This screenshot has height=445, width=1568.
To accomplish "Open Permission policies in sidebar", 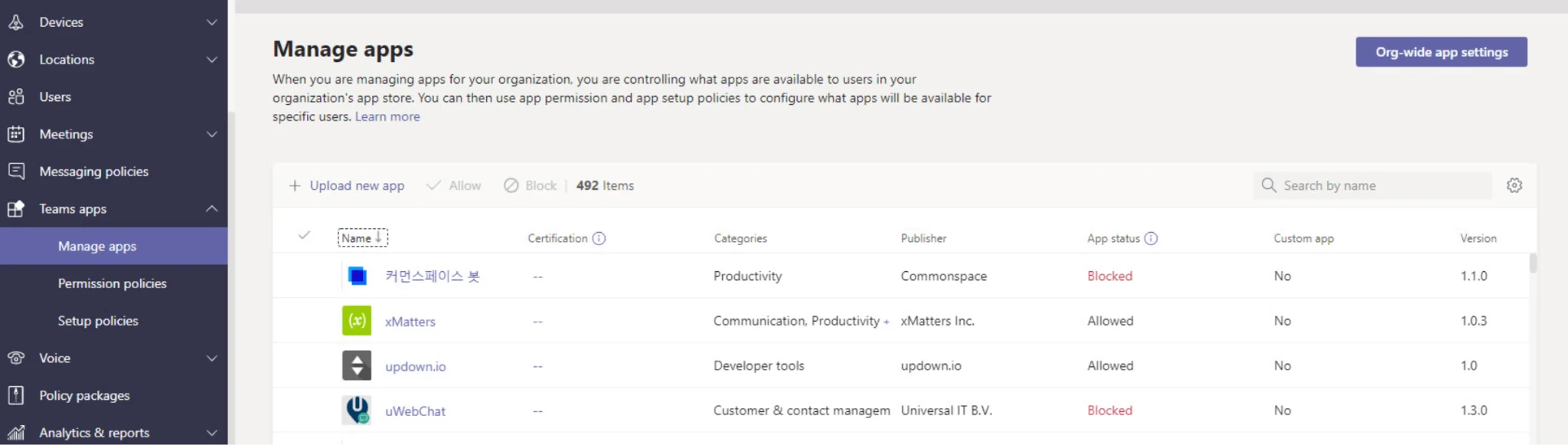I will (x=112, y=283).
